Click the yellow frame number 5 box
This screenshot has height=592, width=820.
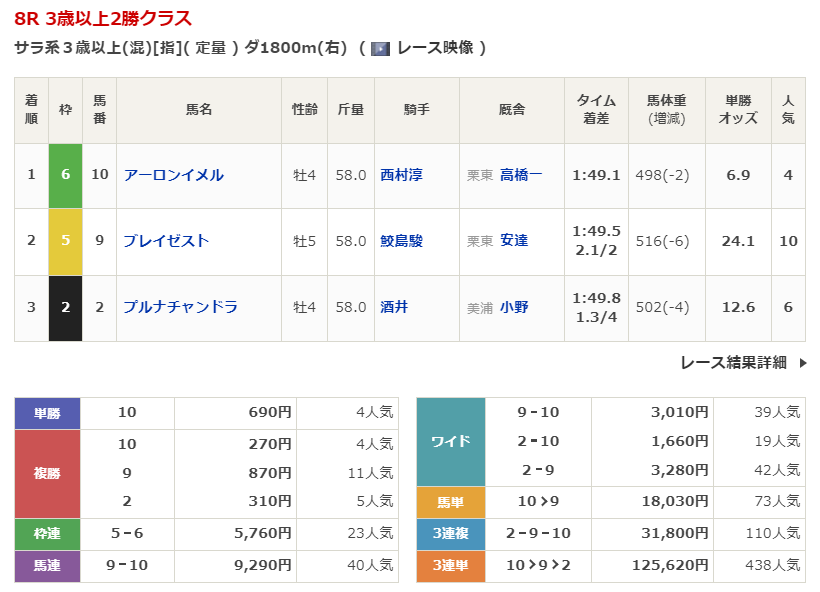[65, 241]
